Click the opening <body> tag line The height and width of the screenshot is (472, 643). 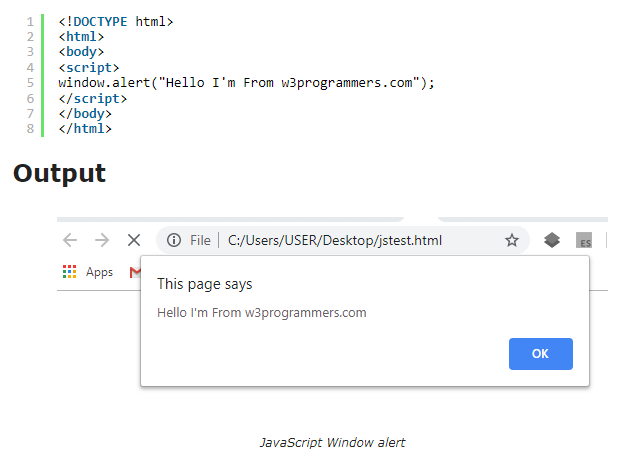(81, 52)
